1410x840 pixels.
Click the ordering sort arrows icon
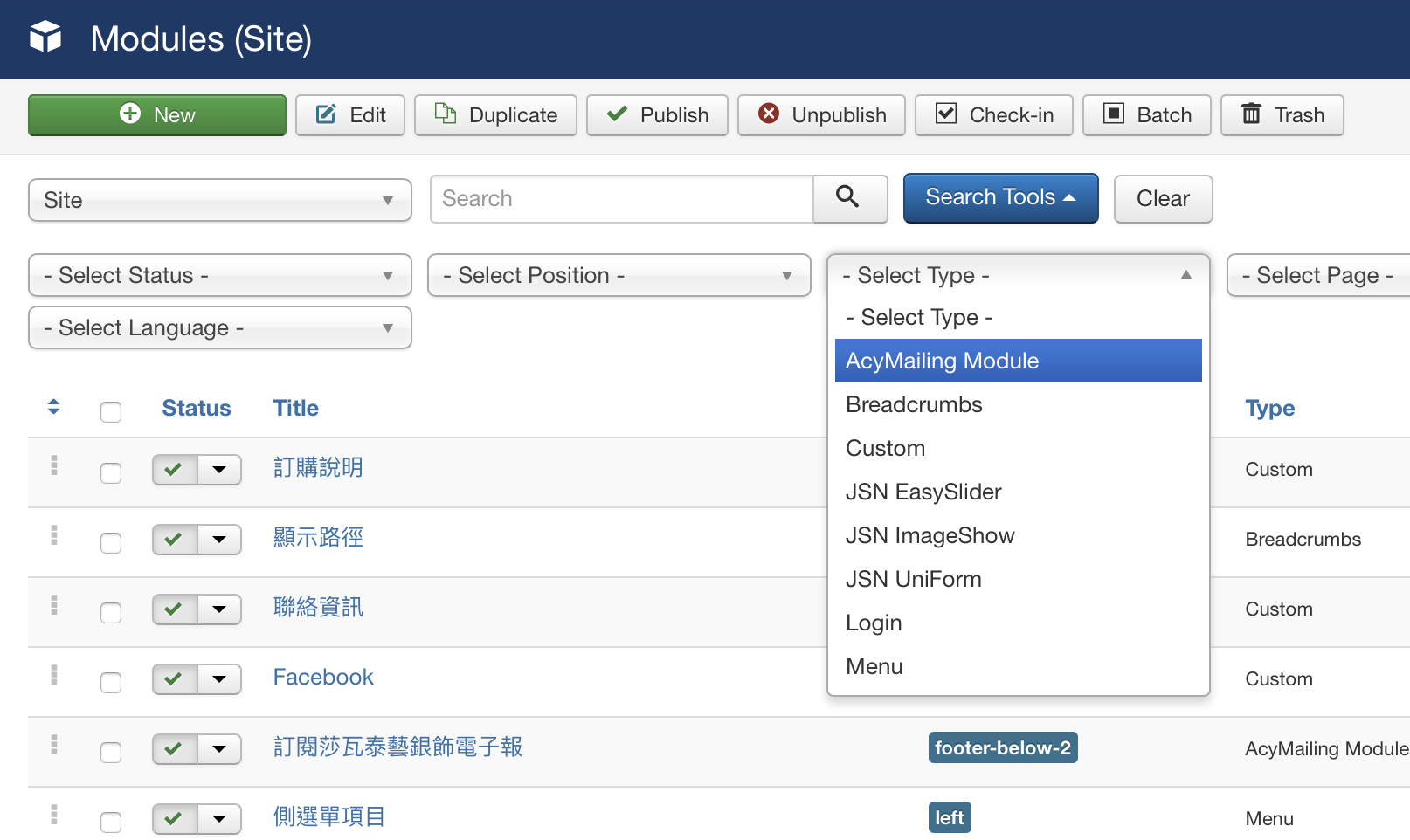pos(53,407)
